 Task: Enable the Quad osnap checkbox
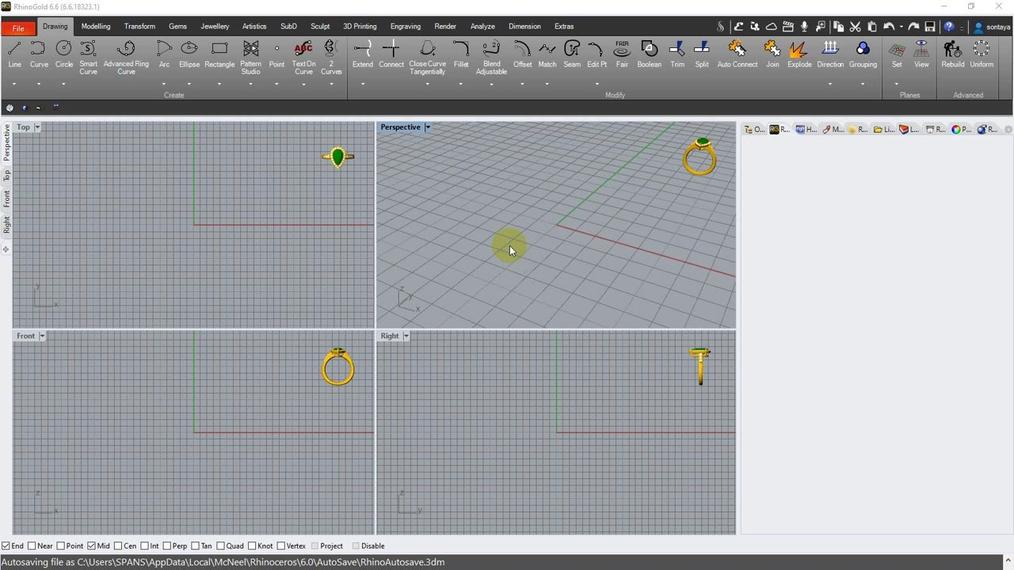click(x=221, y=546)
